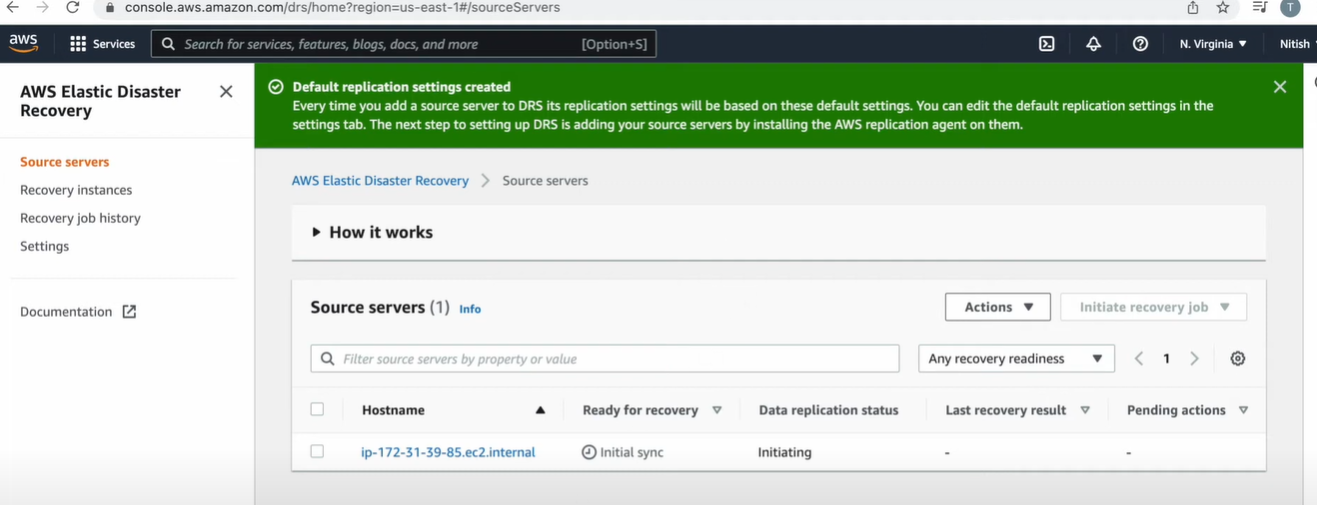Focus the AWS services search field
Image resolution: width=1317 pixels, height=505 pixels.
[403, 44]
